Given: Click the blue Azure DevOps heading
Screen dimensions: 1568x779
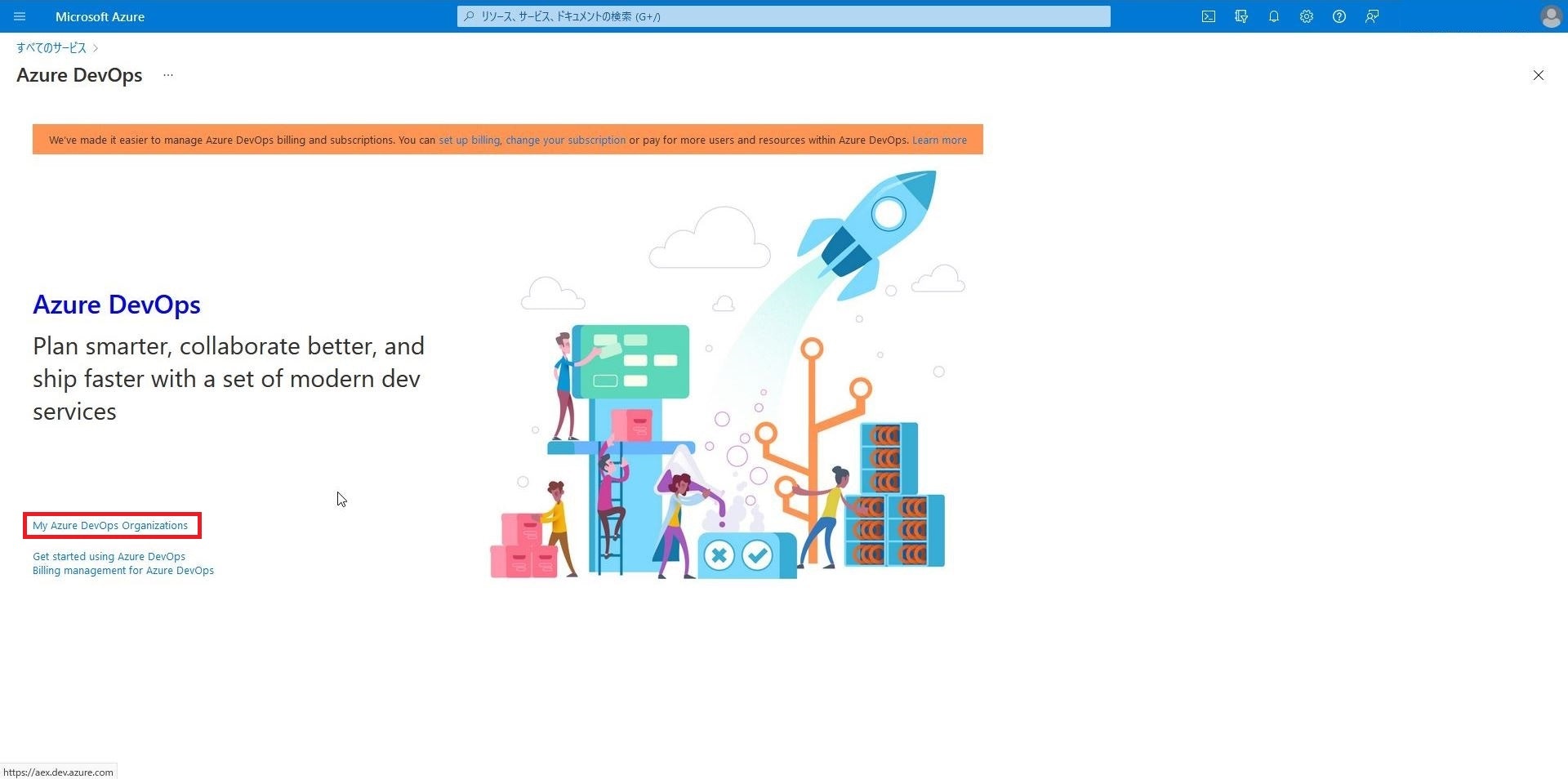Looking at the screenshot, I should click(117, 305).
